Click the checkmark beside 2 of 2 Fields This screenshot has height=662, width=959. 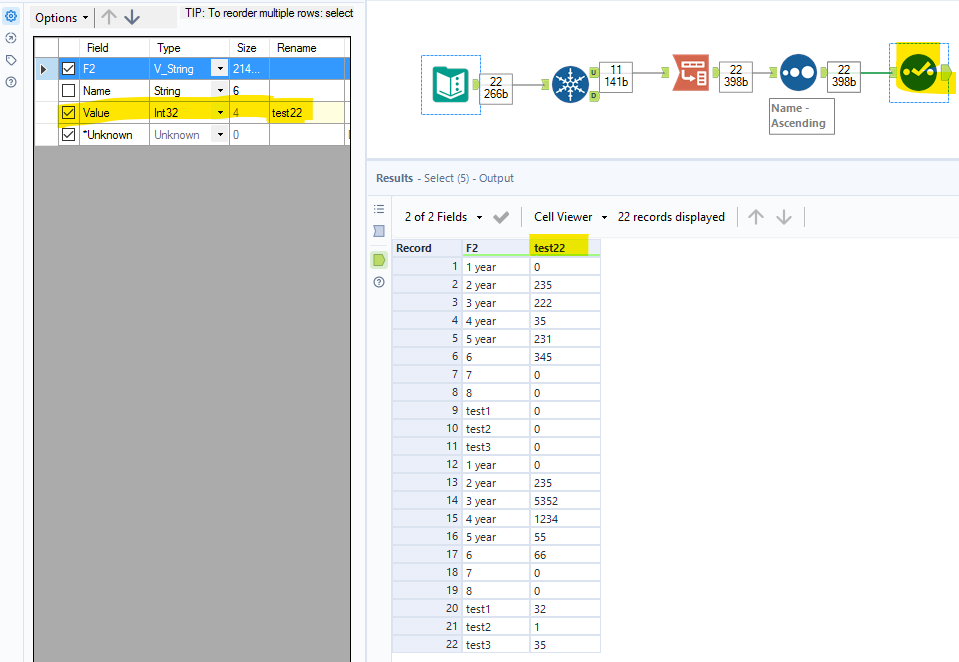(501, 216)
